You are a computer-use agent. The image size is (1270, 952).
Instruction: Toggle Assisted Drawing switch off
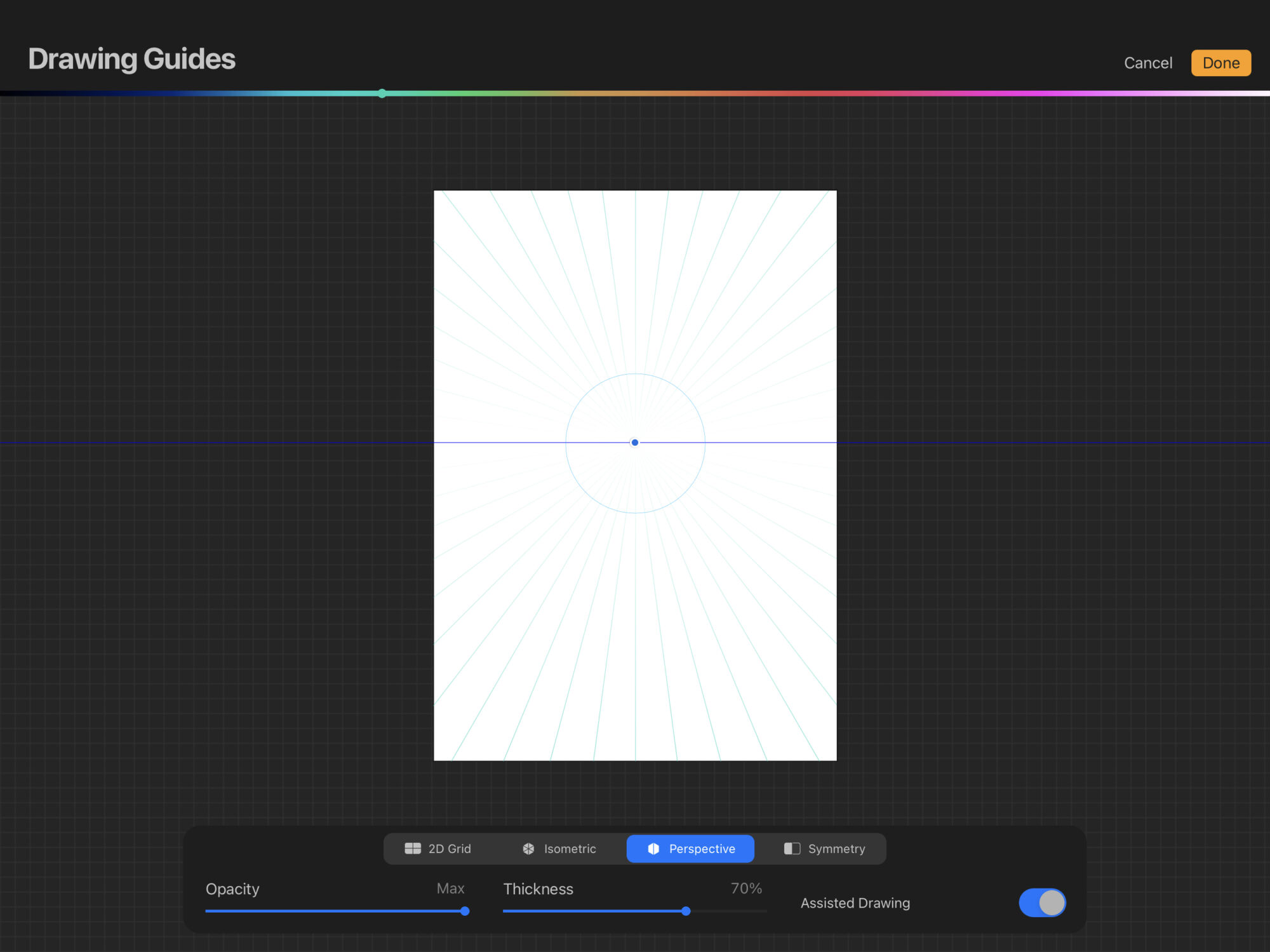click(1042, 902)
